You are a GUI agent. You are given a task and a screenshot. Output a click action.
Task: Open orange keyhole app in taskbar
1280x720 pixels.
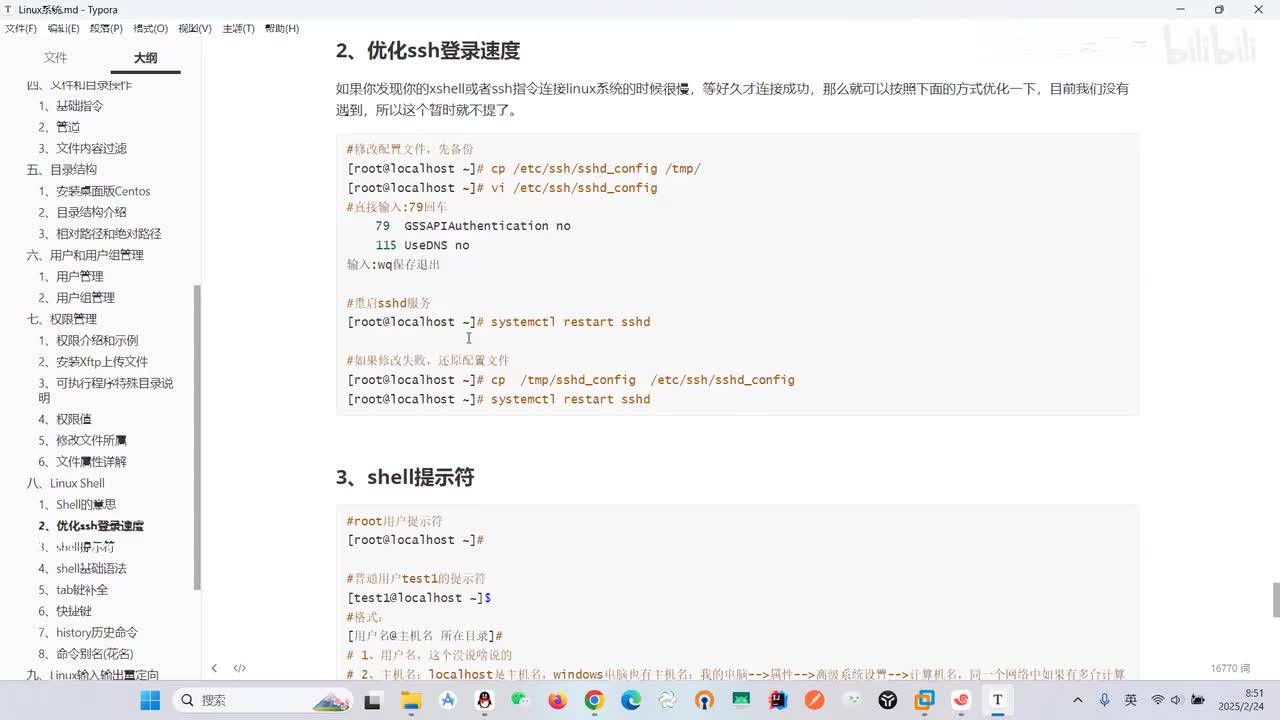pyautogui.click(x=704, y=701)
